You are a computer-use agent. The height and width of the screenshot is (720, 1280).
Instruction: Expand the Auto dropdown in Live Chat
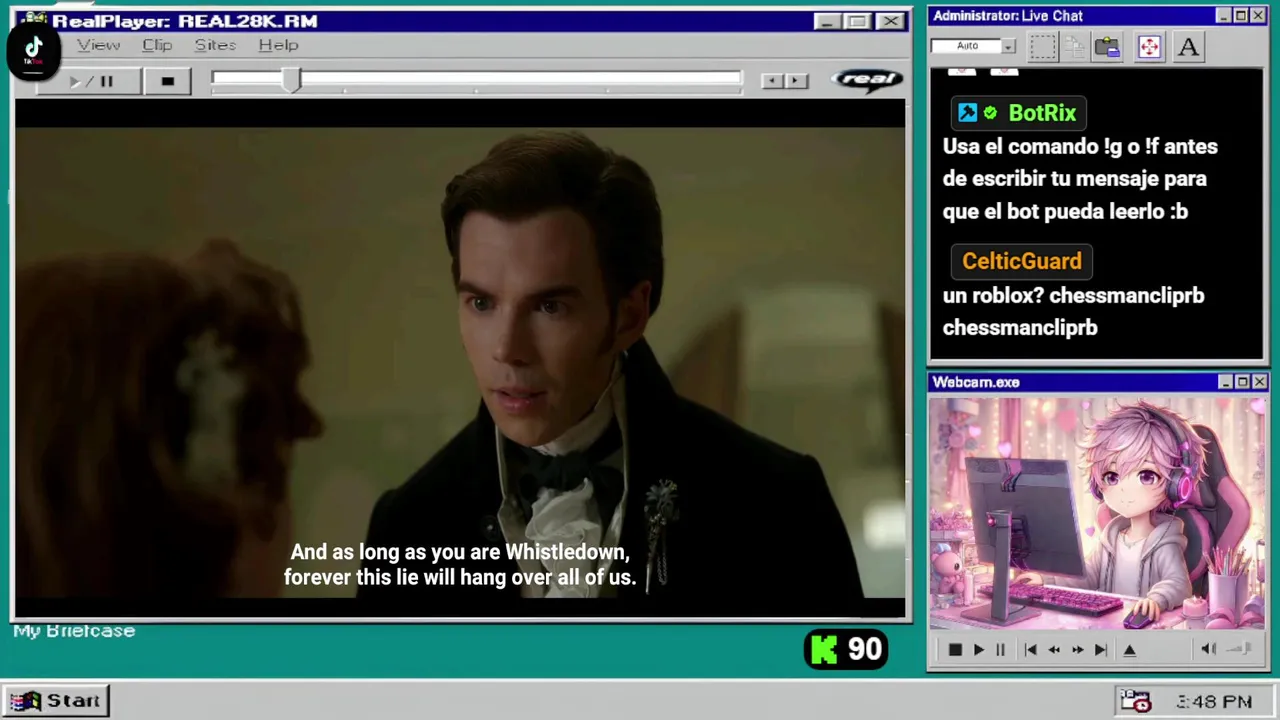tap(1009, 46)
